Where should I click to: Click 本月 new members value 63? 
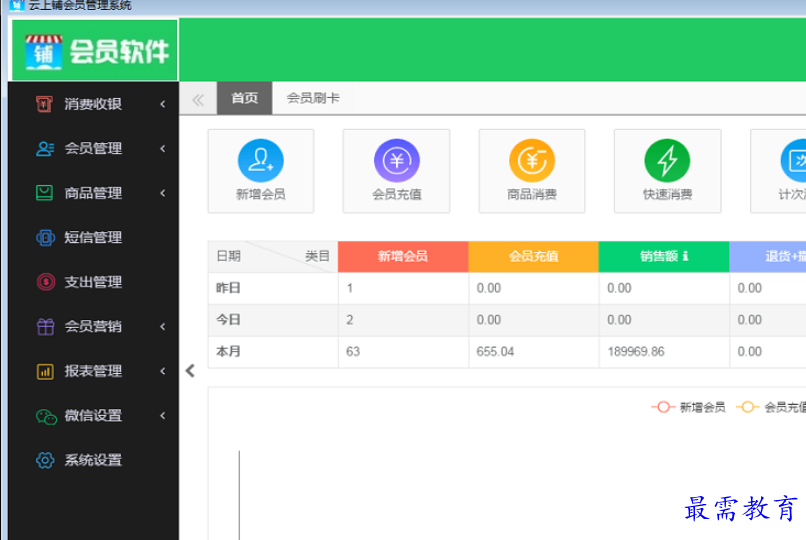tap(353, 352)
